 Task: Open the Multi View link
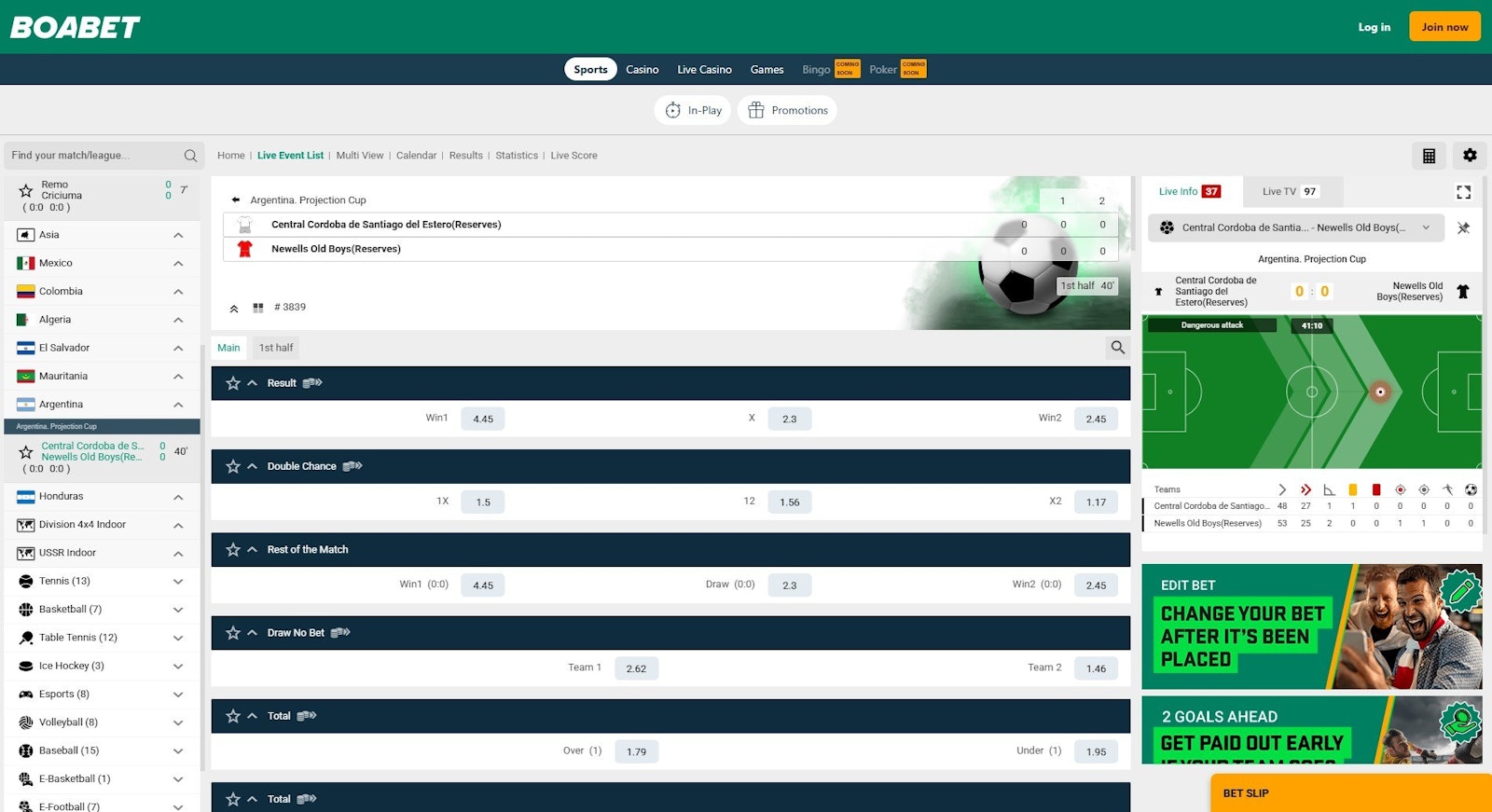point(360,156)
